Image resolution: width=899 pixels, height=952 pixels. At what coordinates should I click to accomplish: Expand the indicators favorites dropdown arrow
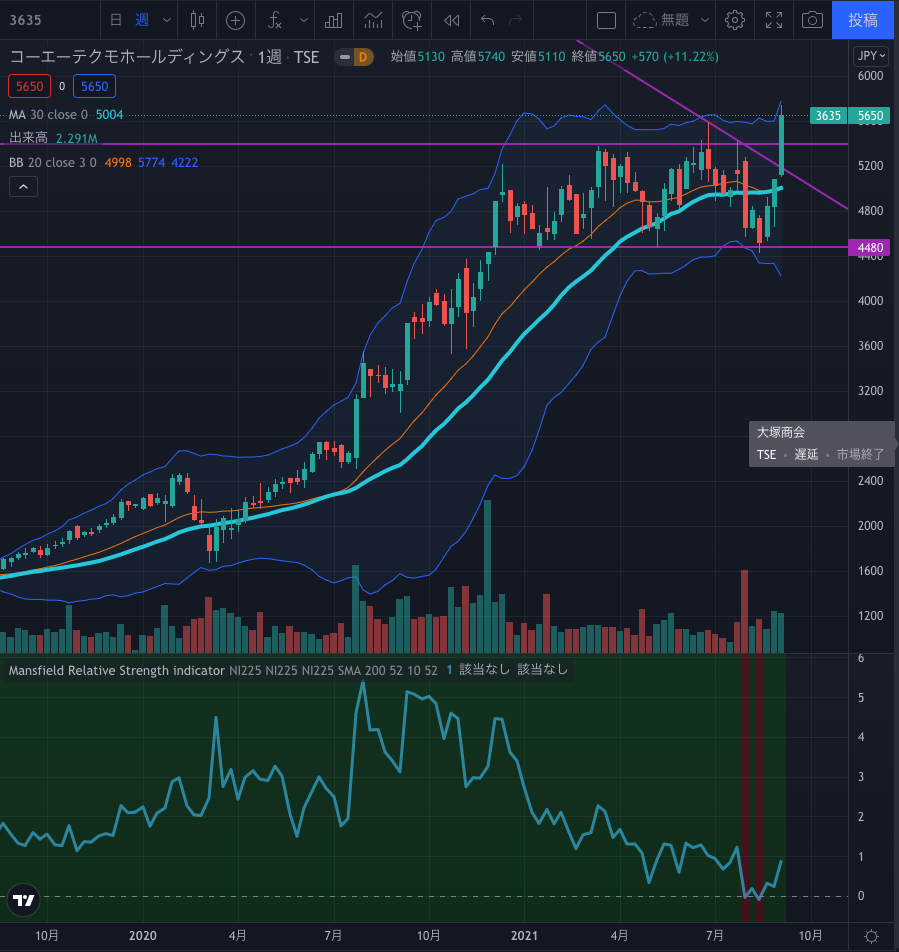(x=304, y=20)
